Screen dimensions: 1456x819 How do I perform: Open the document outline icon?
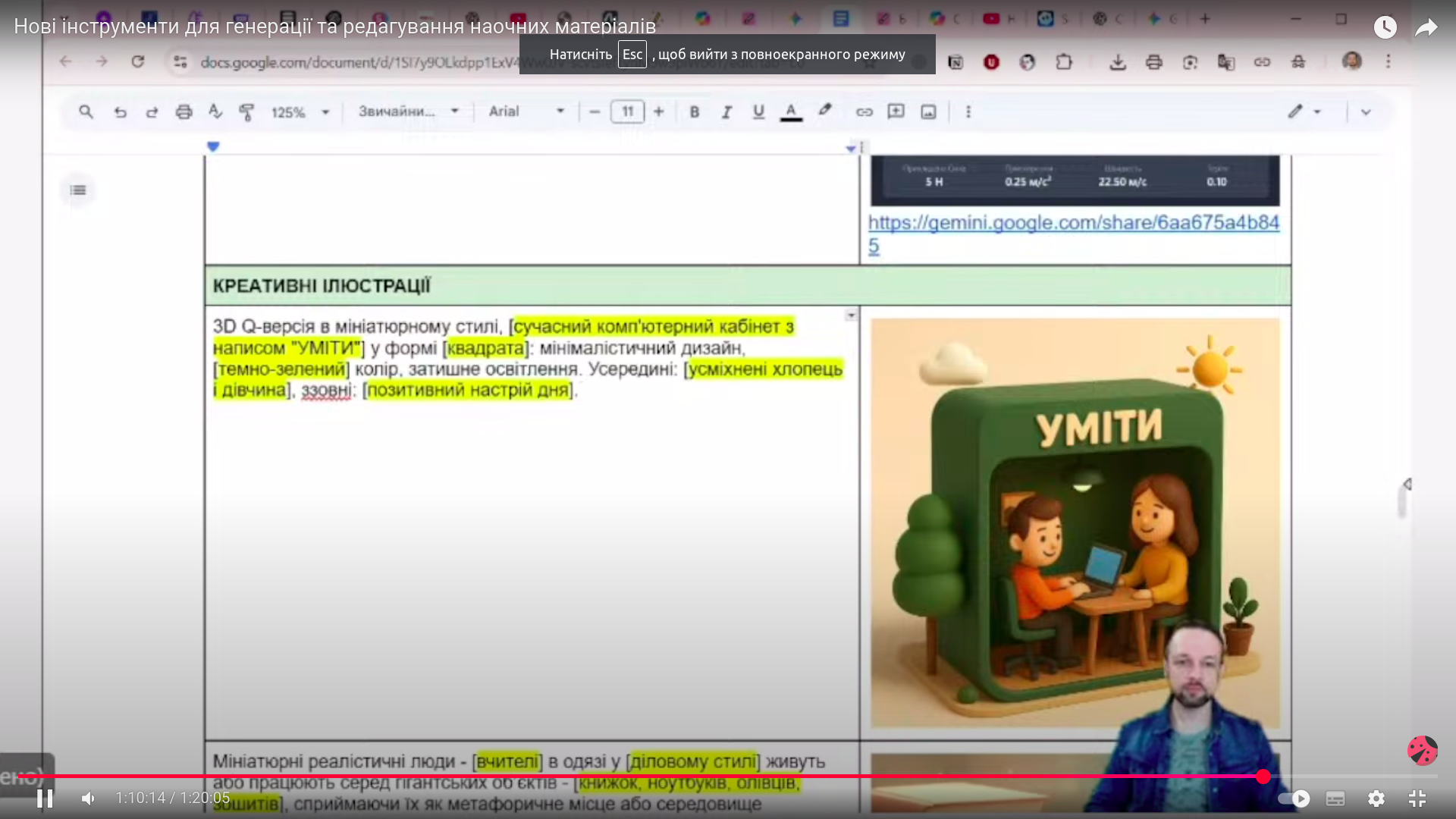pyautogui.click(x=78, y=190)
